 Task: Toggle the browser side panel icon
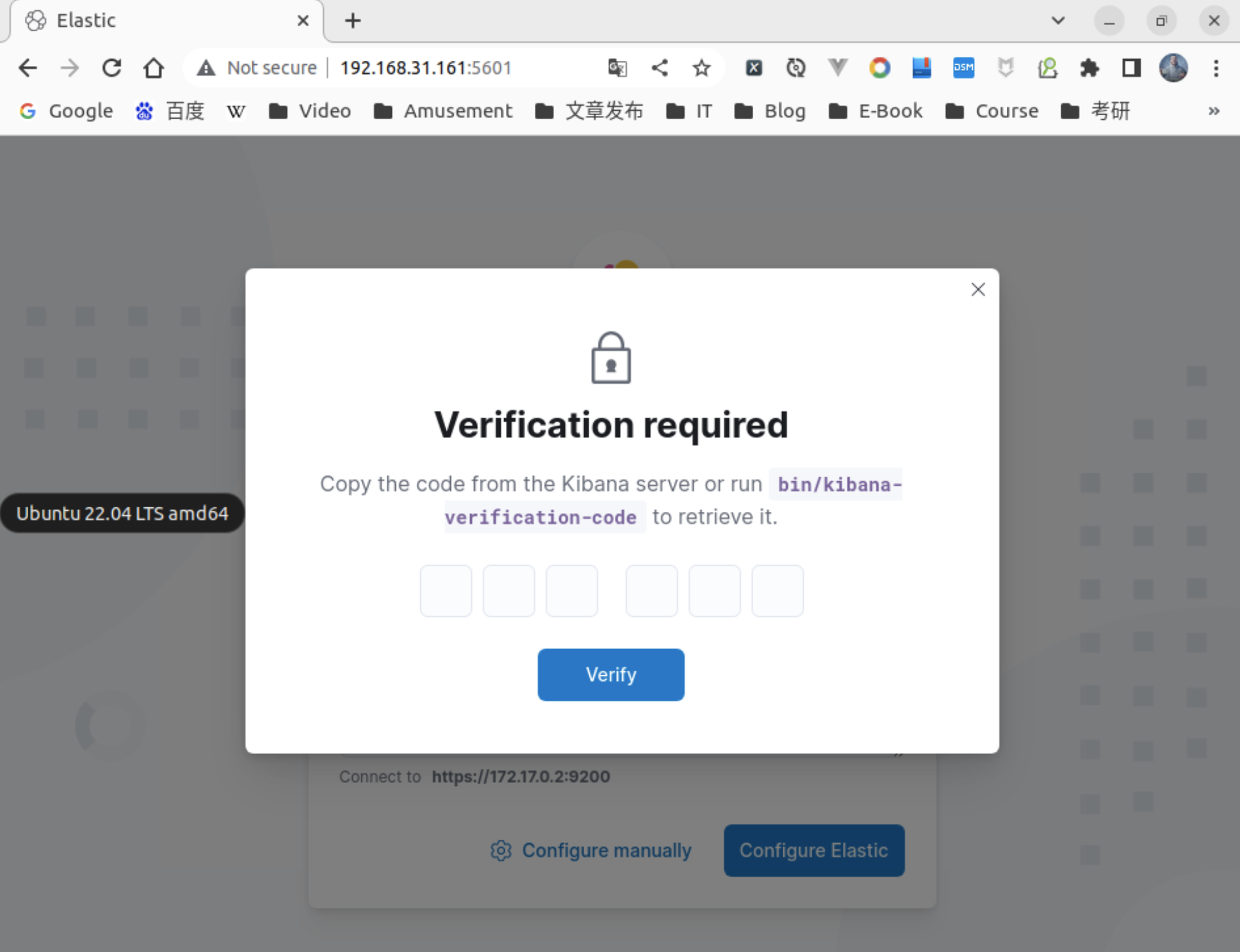pyautogui.click(x=1131, y=68)
